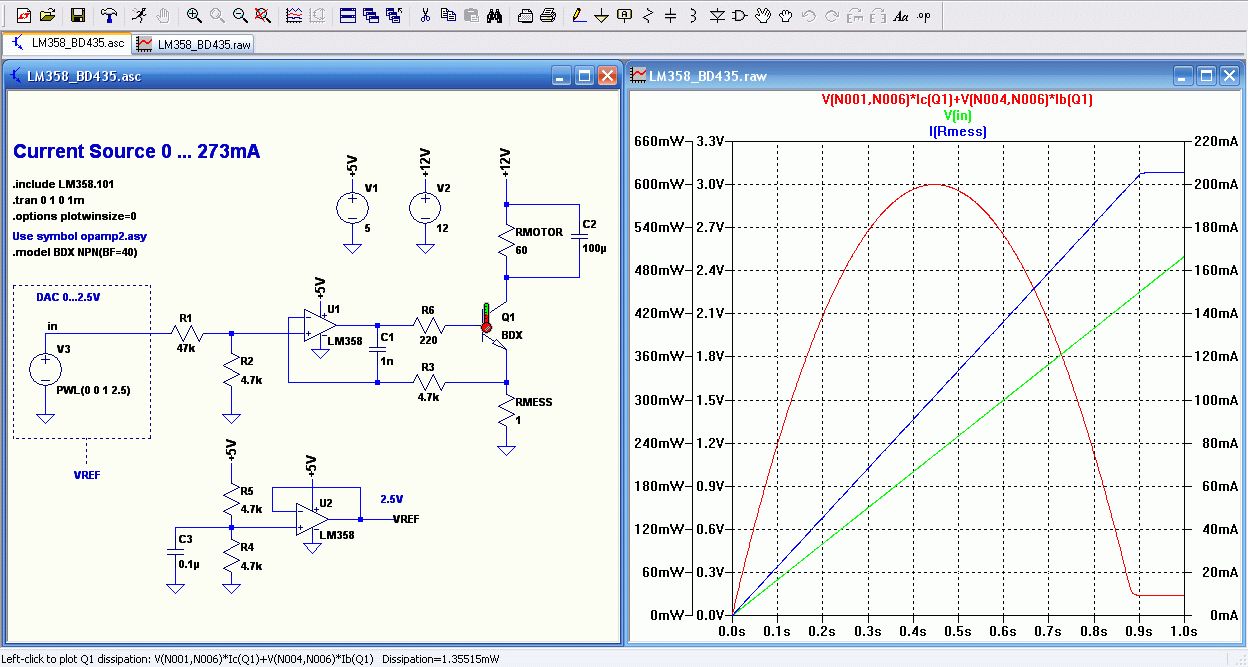
Task: Click the Save diskette icon
Action: (x=78, y=15)
